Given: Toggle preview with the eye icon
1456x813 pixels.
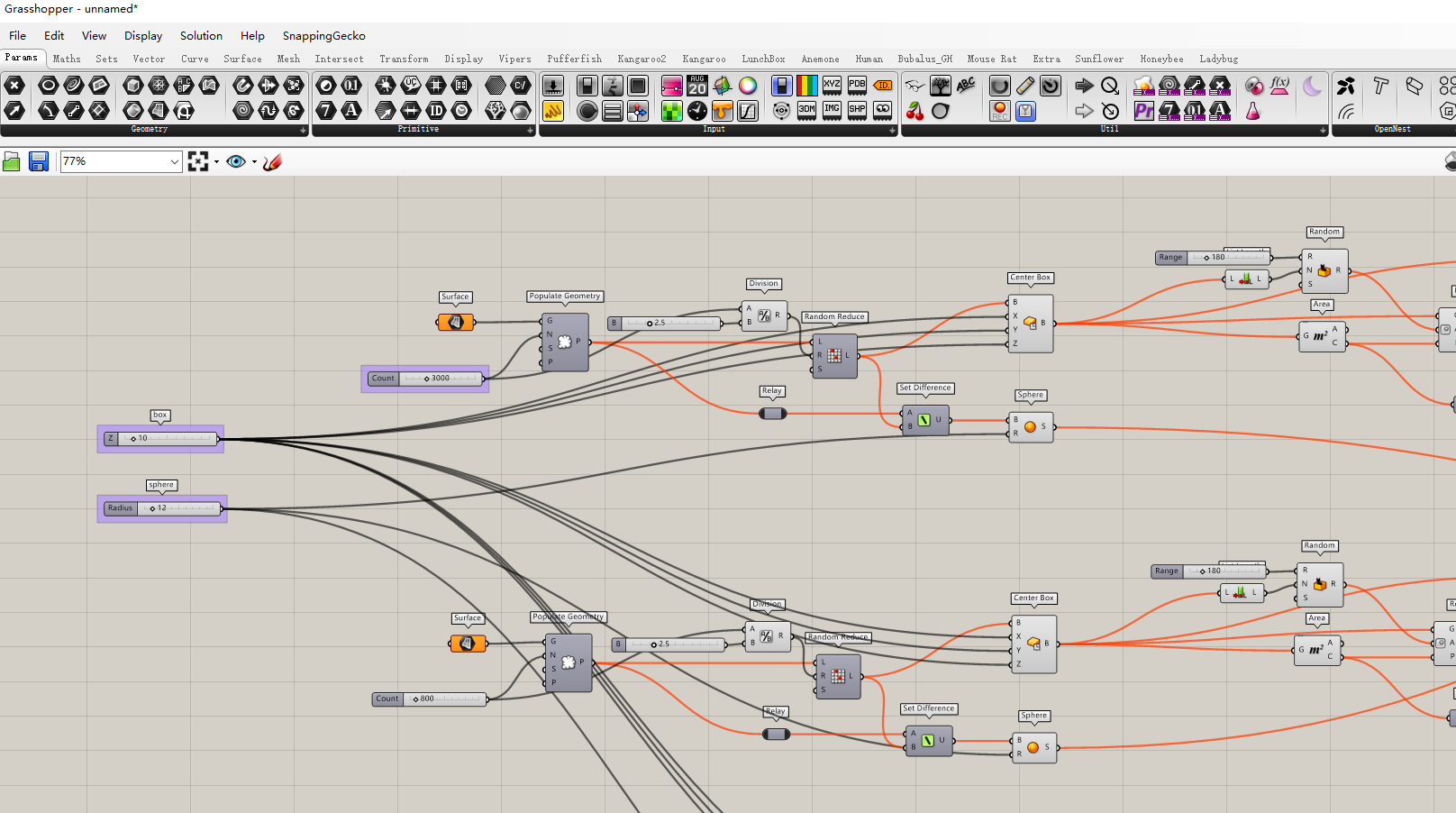Looking at the screenshot, I should point(236,161).
